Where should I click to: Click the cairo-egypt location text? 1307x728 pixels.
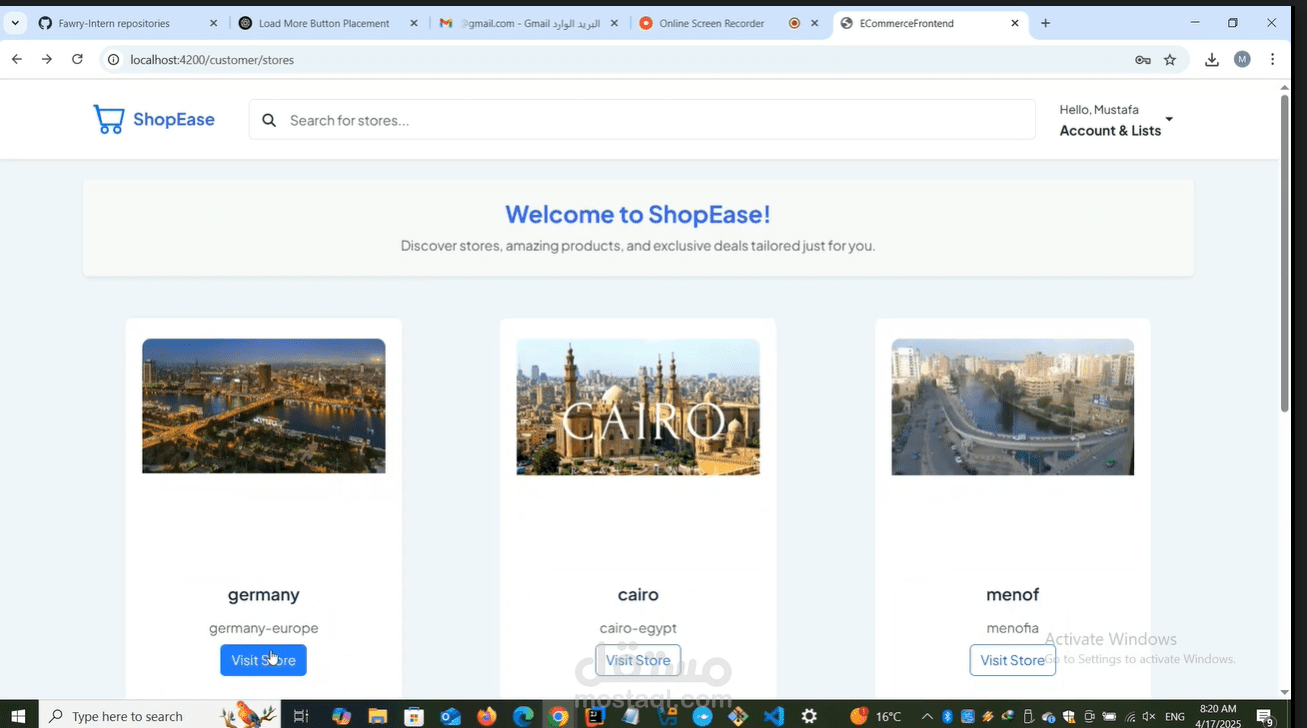click(638, 628)
